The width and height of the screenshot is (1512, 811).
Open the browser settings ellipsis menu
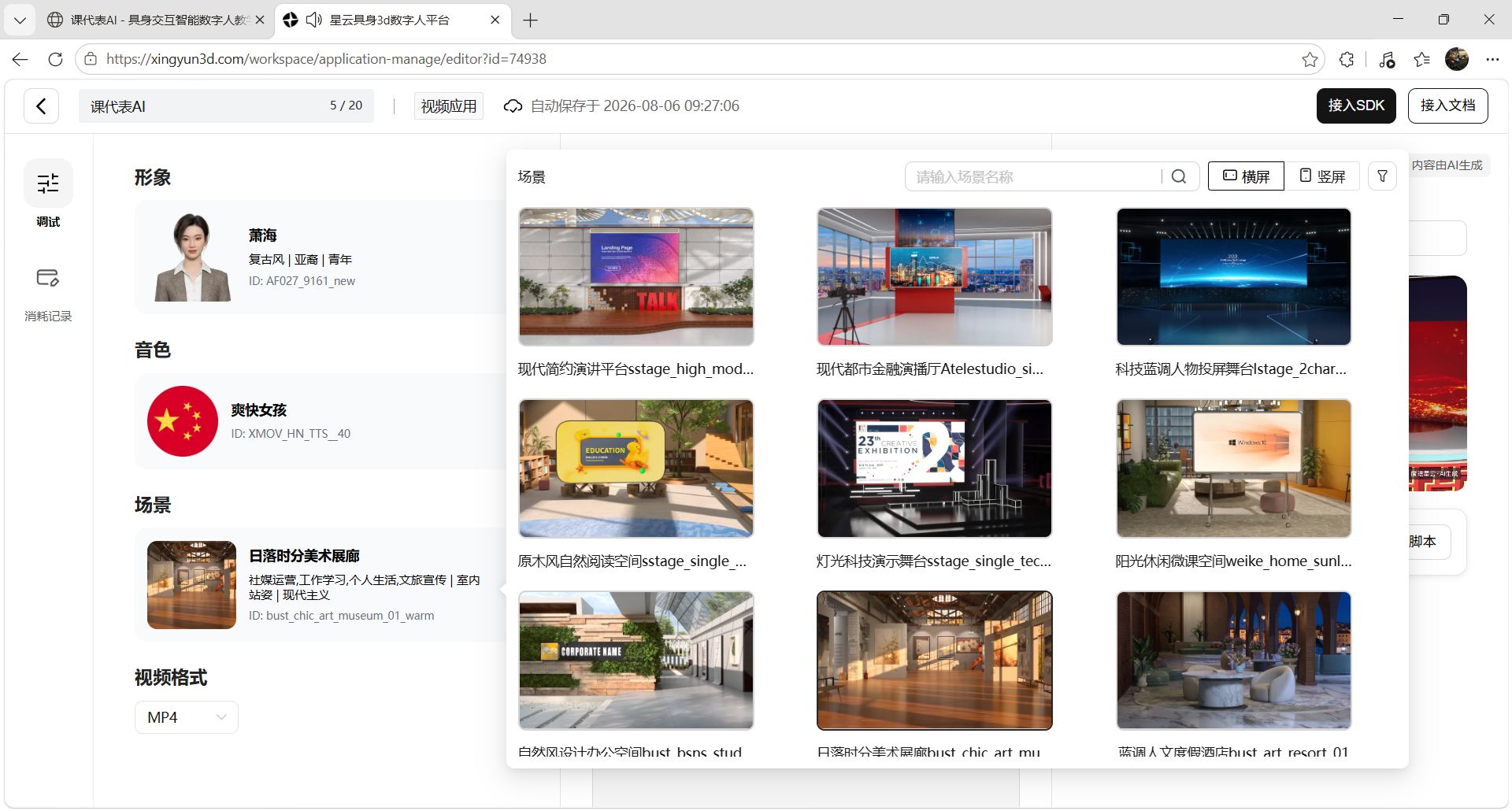click(1492, 59)
